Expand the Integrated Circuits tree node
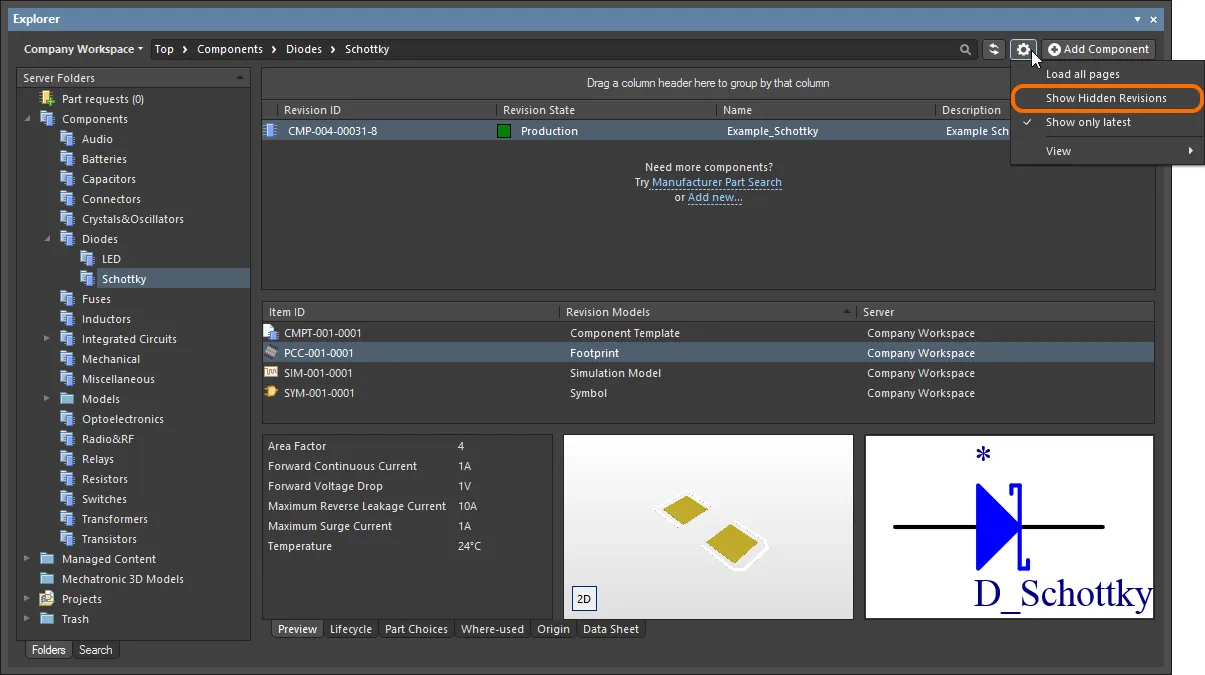 pos(47,339)
